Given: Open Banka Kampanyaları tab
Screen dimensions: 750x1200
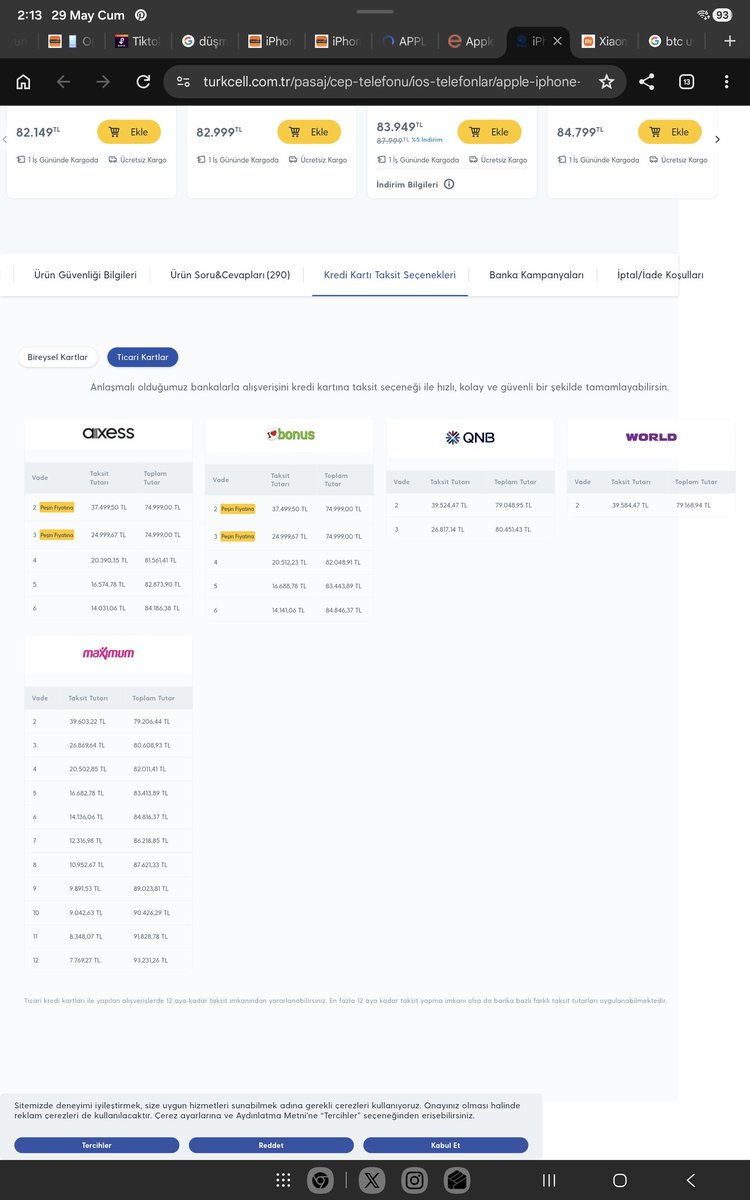Looking at the screenshot, I should pos(536,274).
